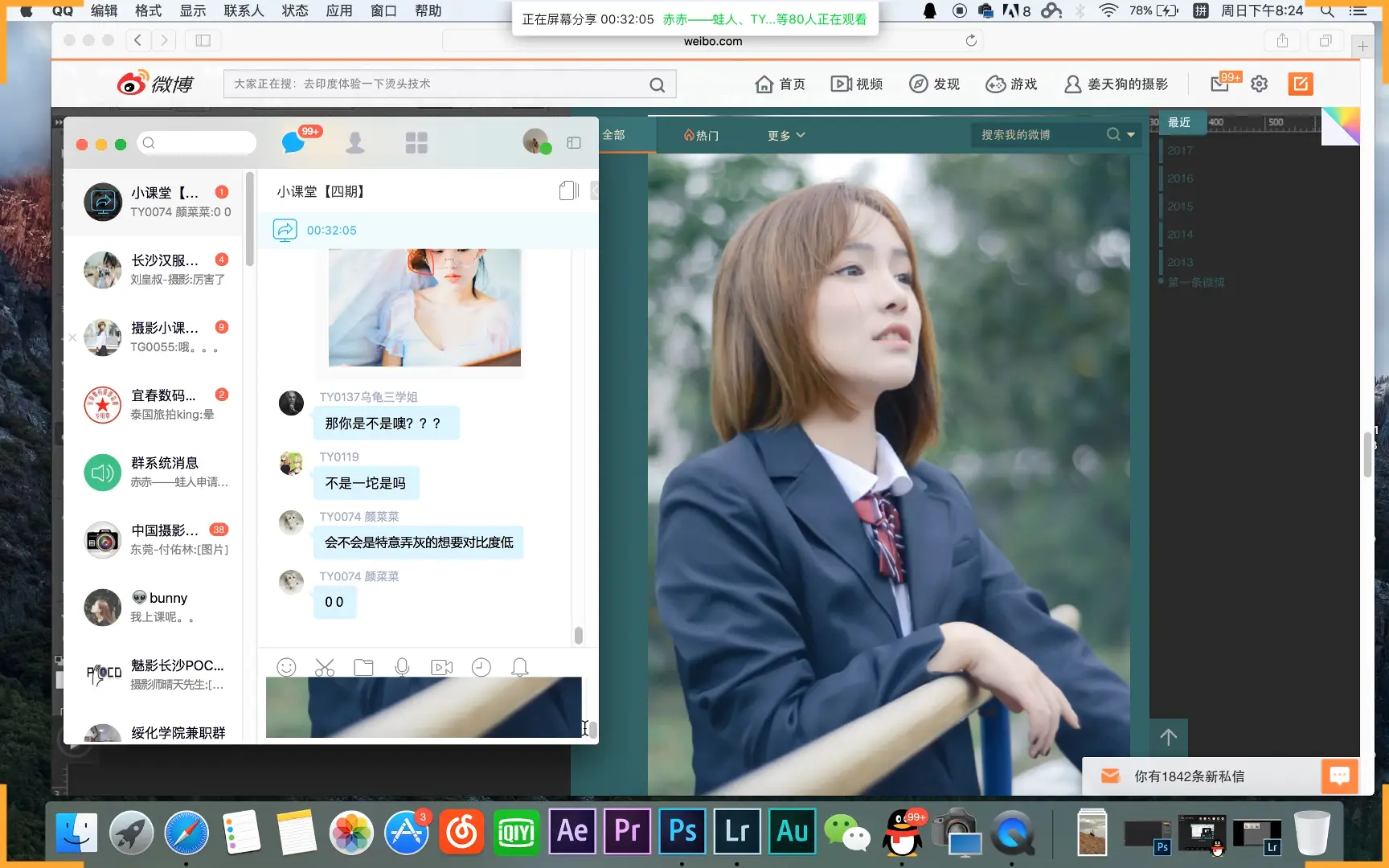The height and width of the screenshot is (868, 1389).
Task: Open the send-file folder icon in chat
Action: pos(363,667)
